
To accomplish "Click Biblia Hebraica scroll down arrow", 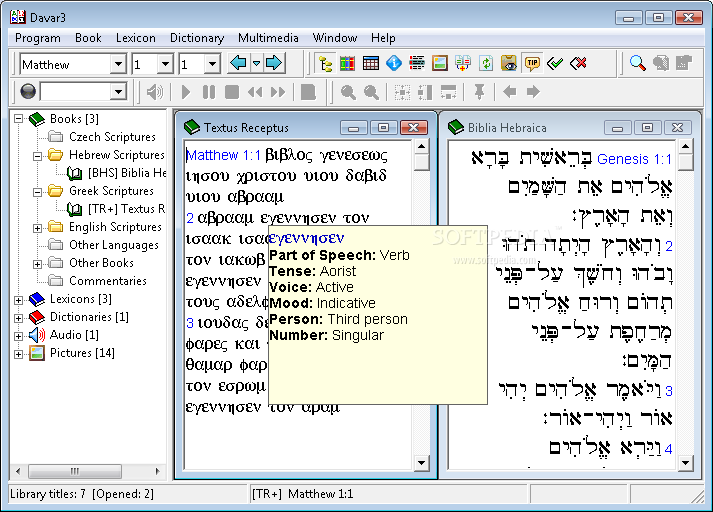I will 685,463.
